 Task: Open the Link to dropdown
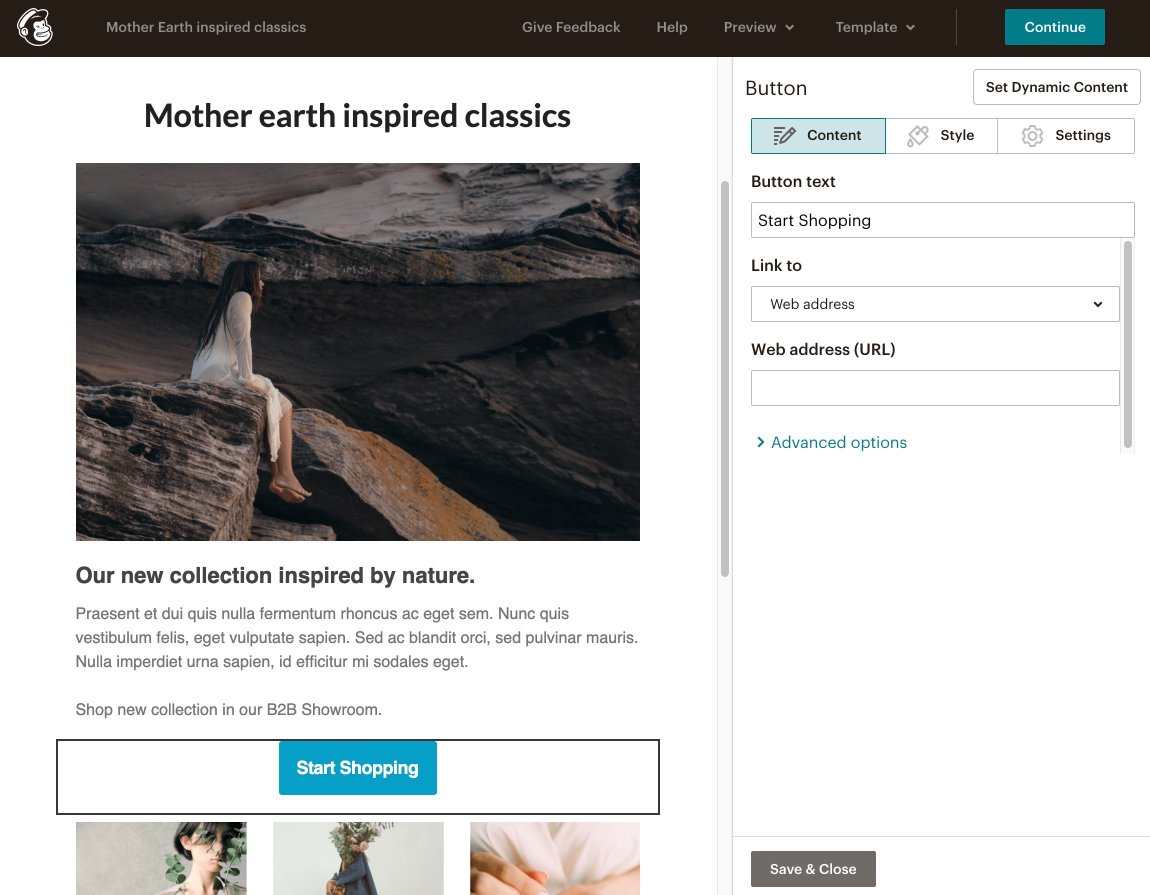934,304
